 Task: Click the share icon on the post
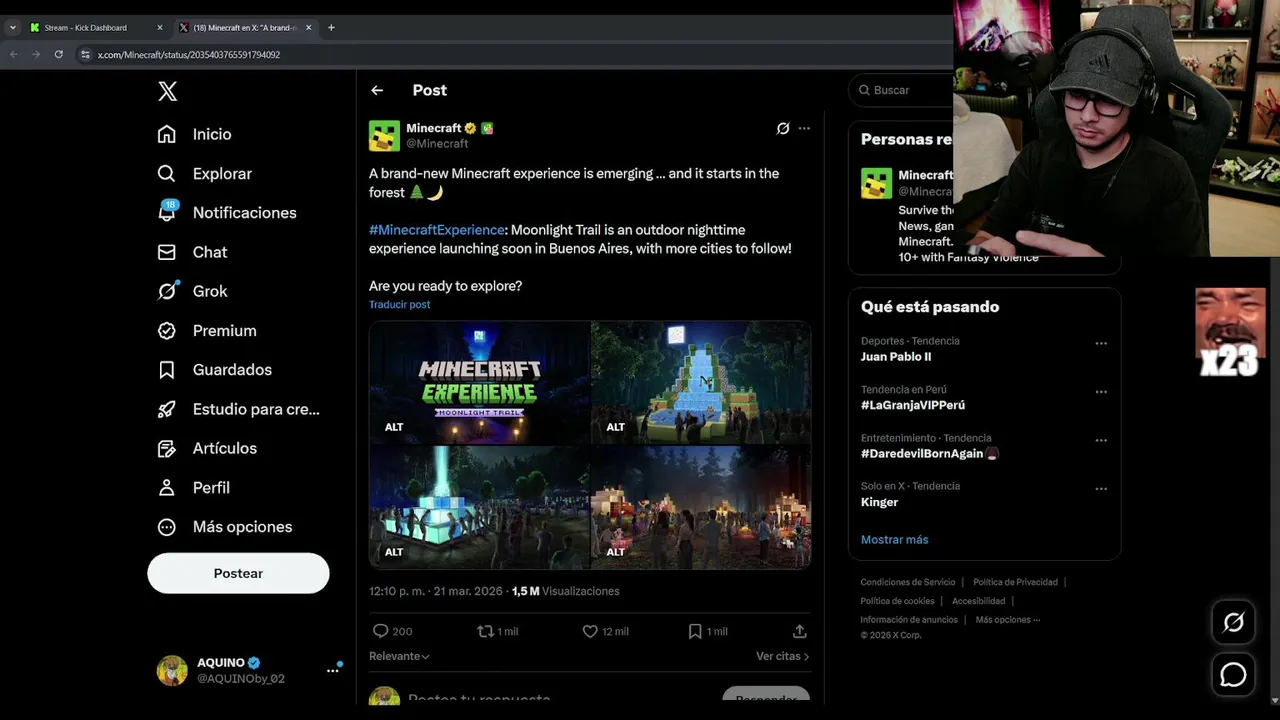pyautogui.click(x=800, y=631)
